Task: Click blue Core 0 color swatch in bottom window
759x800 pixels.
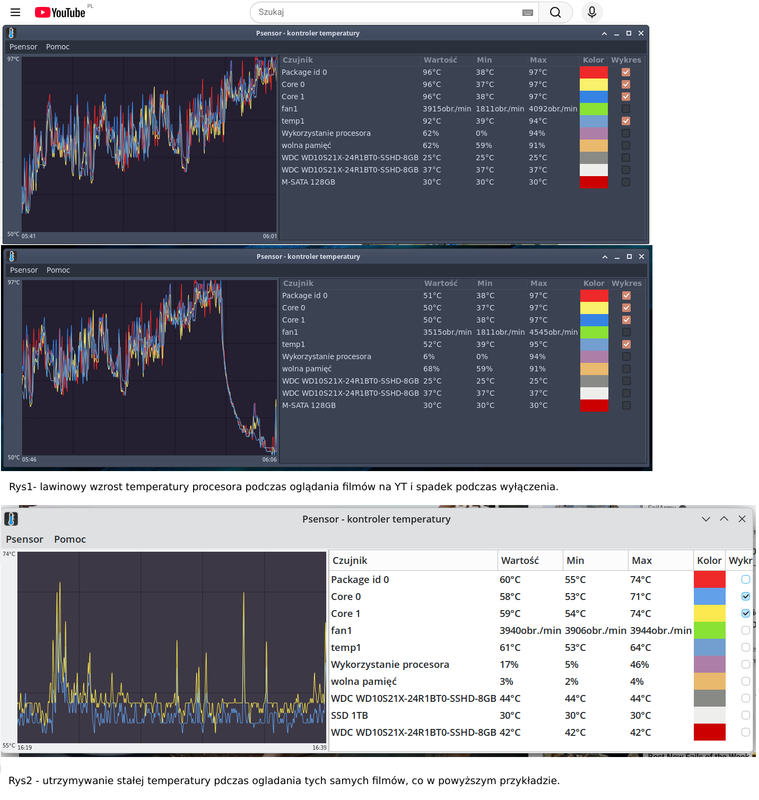Action: pyautogui.click(x=710, y=596)
